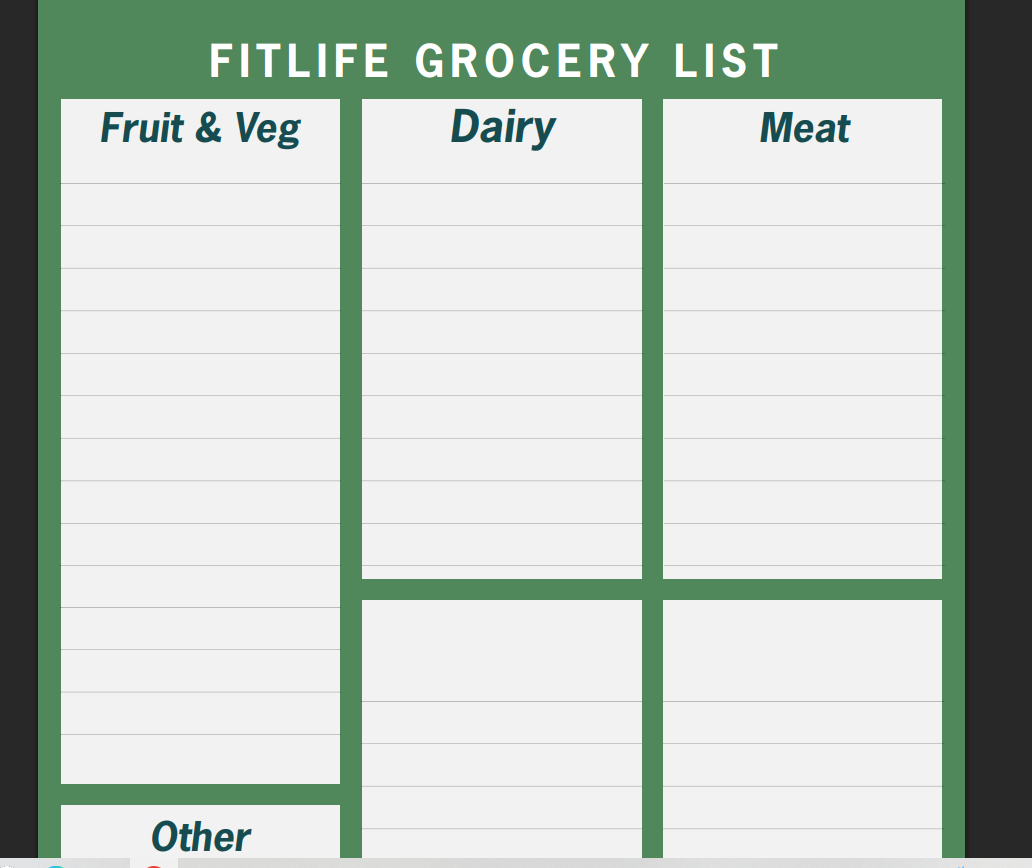Click third blank row under Meat

[x=802, y=290]
